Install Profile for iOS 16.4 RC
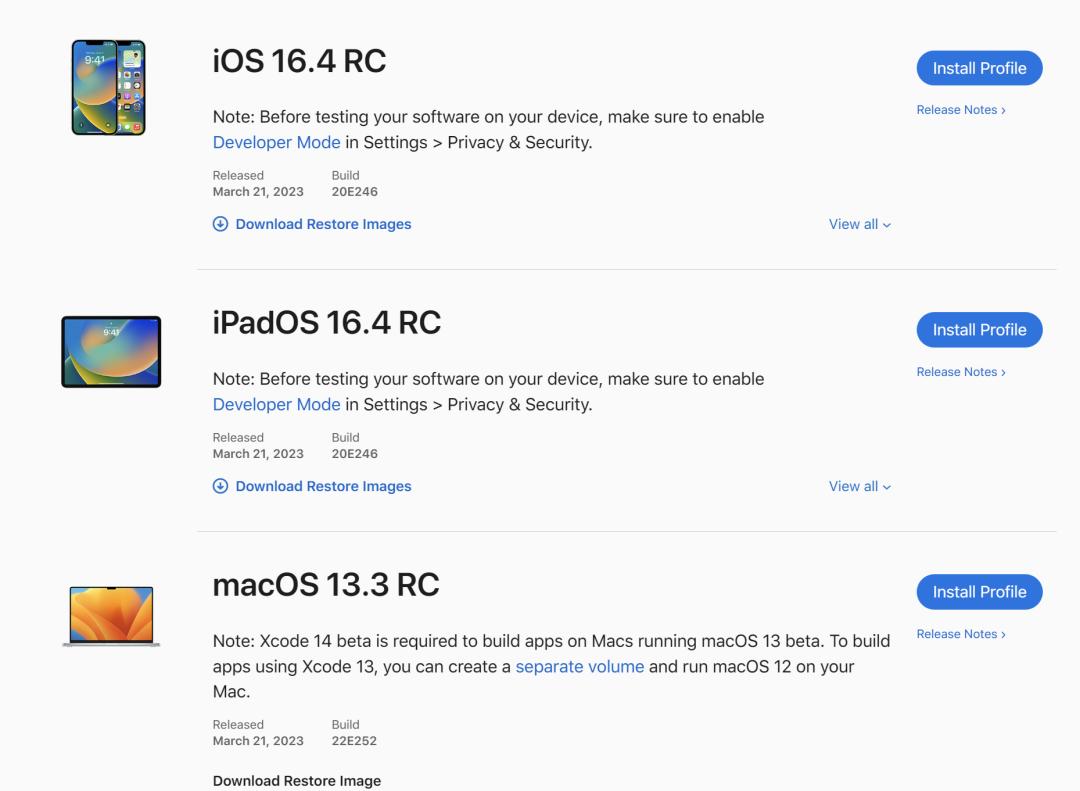Viewport: 1080px width, 791px height. [x=979, y=68]
